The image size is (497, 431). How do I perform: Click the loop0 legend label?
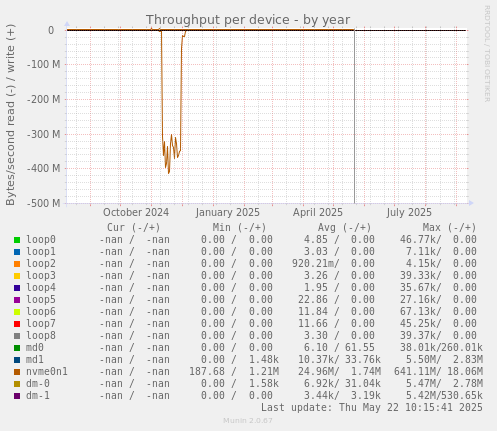pyautogui.click(x=41, y=240)
